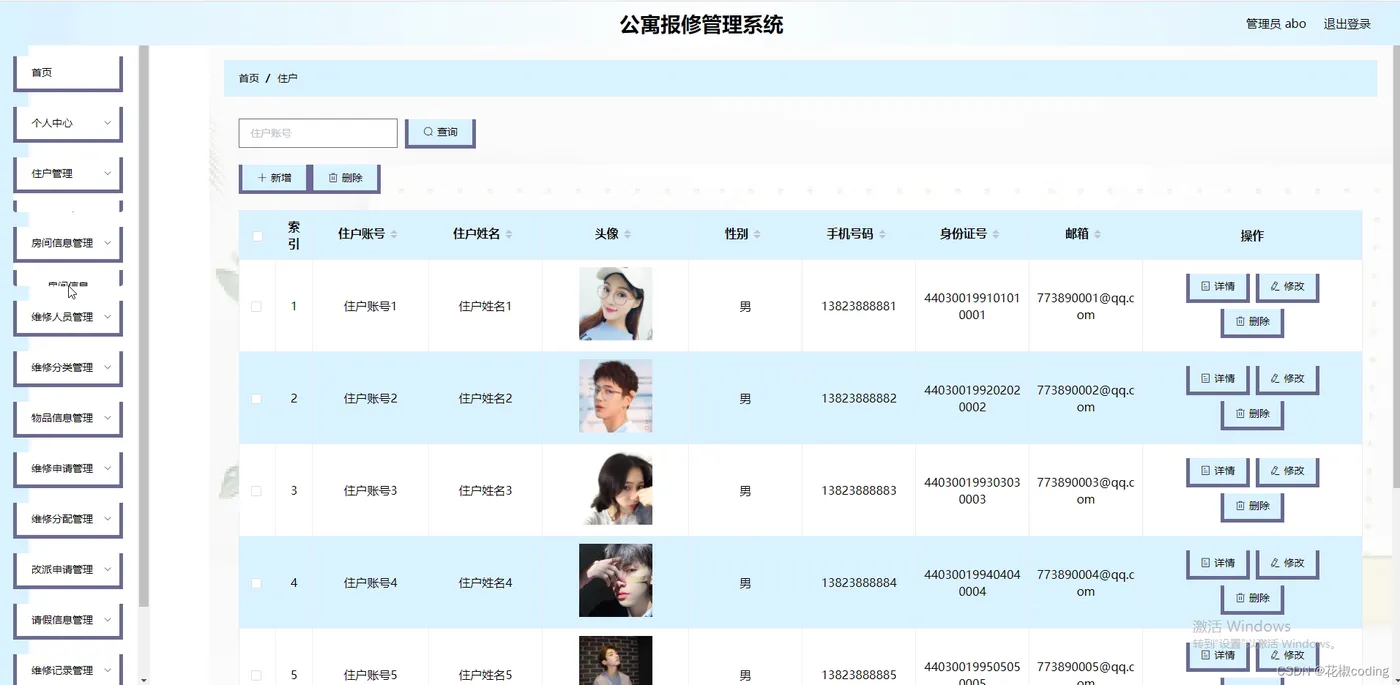Sort by 住户姓名 column sort icon
This screenshot has height=685, width=1400.
point(509,234)
